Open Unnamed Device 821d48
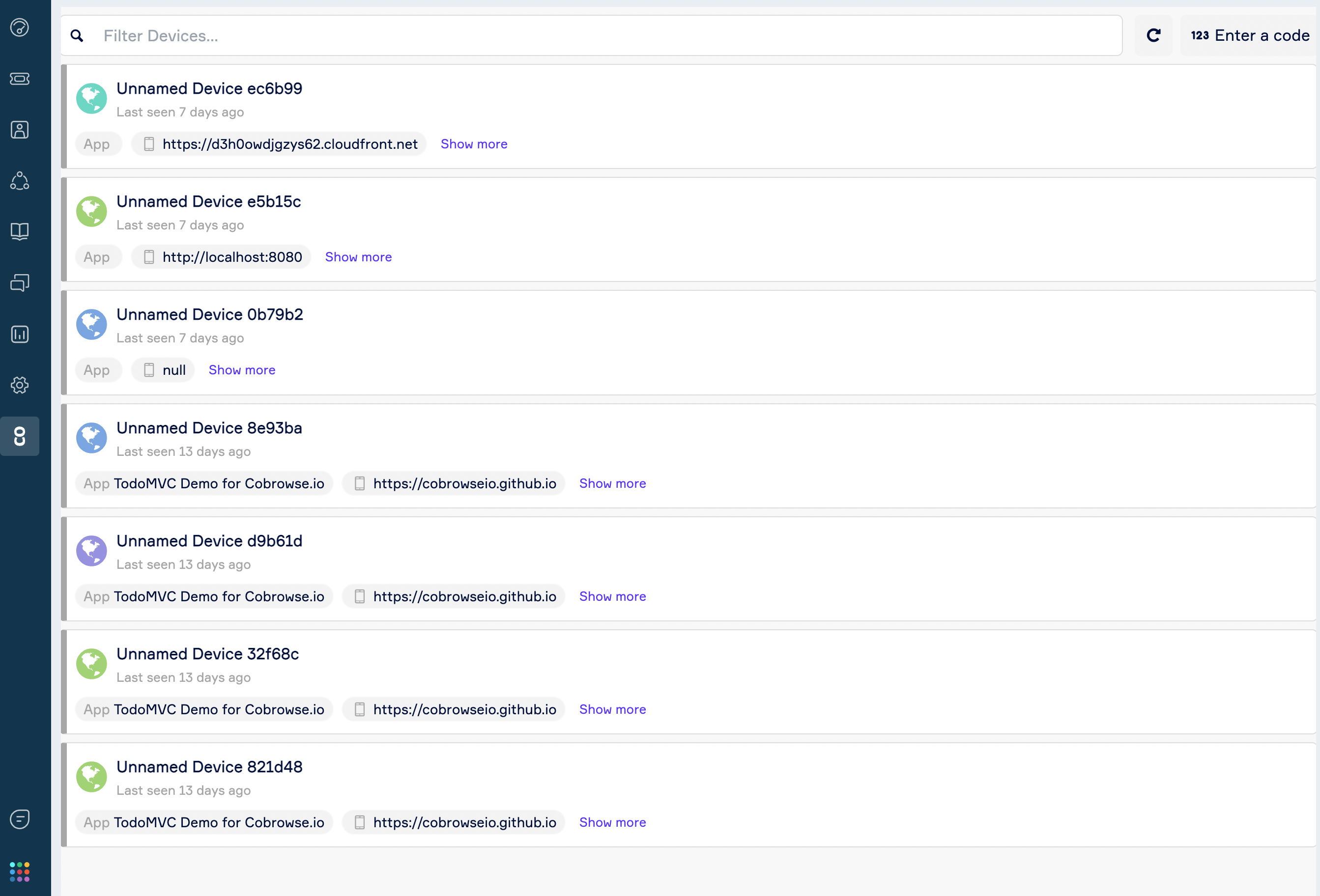 (209, 767)
